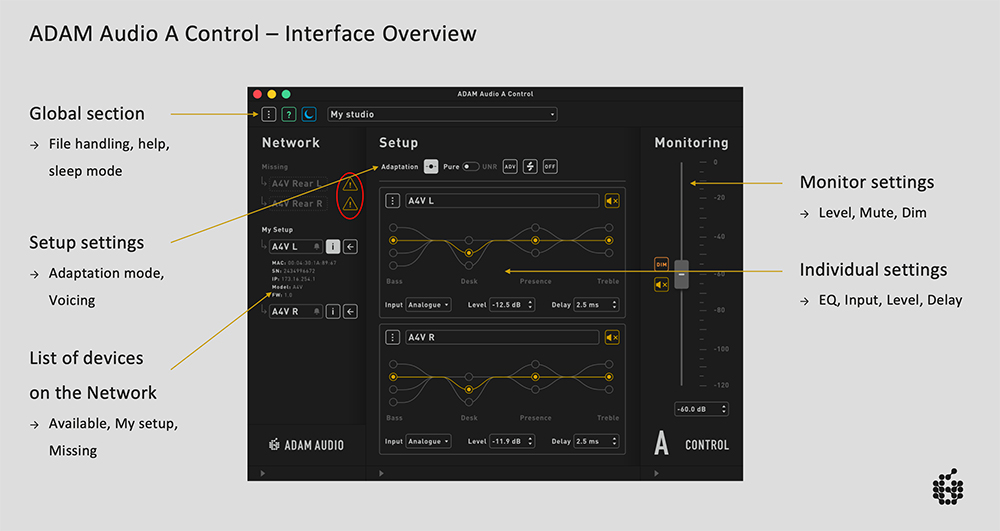Select A4V L Presence EQ top node

click(535, 228)
